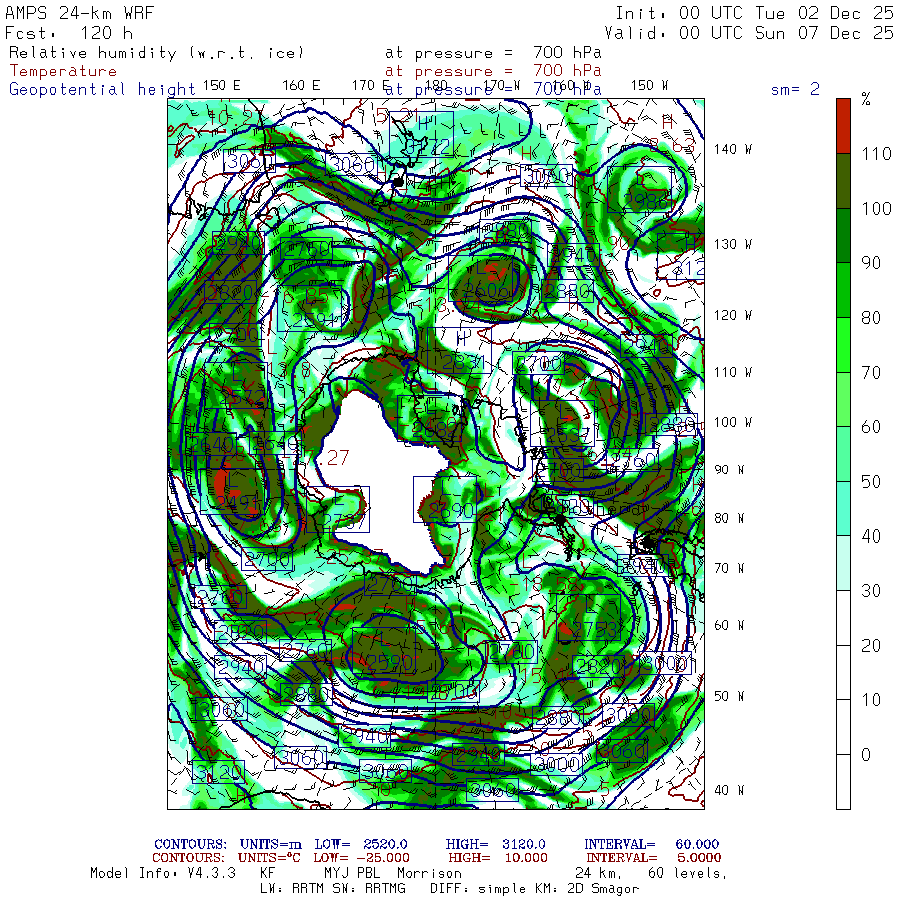Click the Temperature legend label in red
This screenshot has width=900, height=900.
(63, 71)
